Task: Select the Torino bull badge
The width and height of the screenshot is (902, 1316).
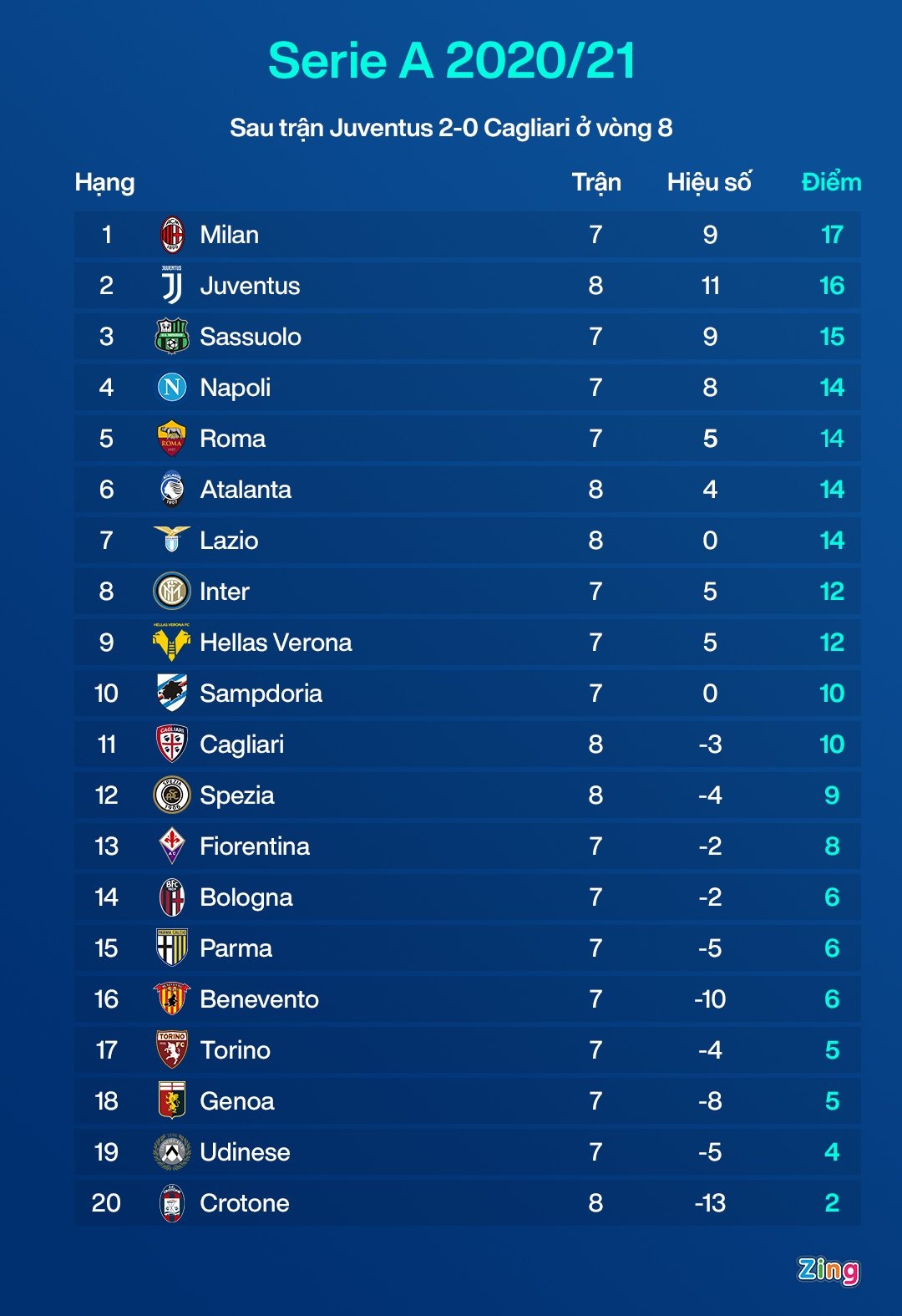Action: [x=172, y=1050]
